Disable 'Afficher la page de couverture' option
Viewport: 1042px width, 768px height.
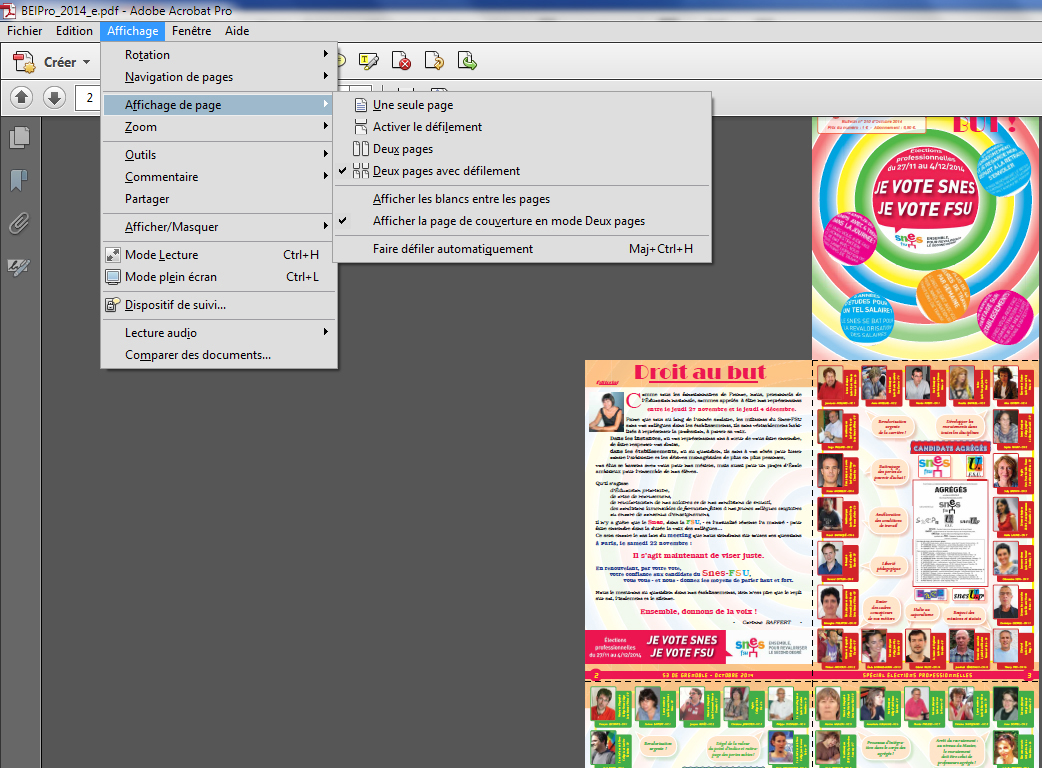508,221
